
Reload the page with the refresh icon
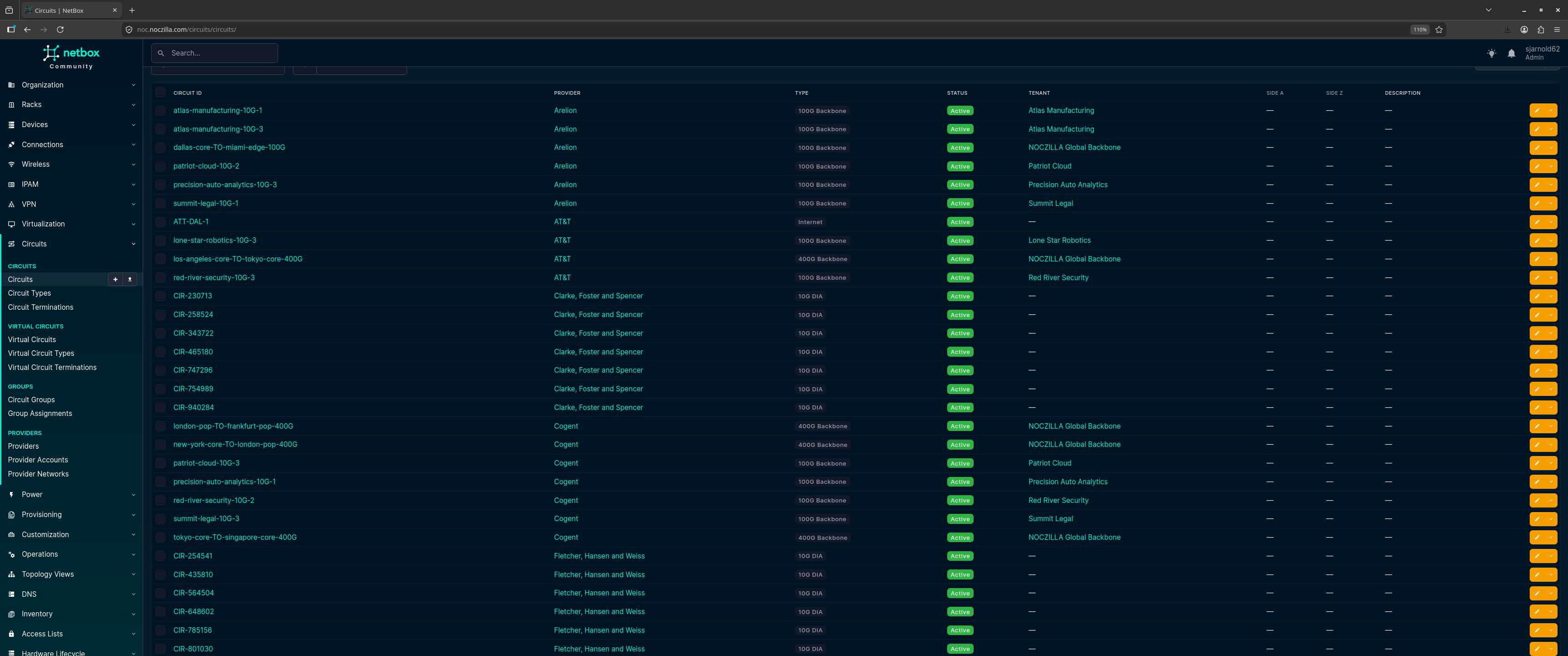(x=60, y=29)
